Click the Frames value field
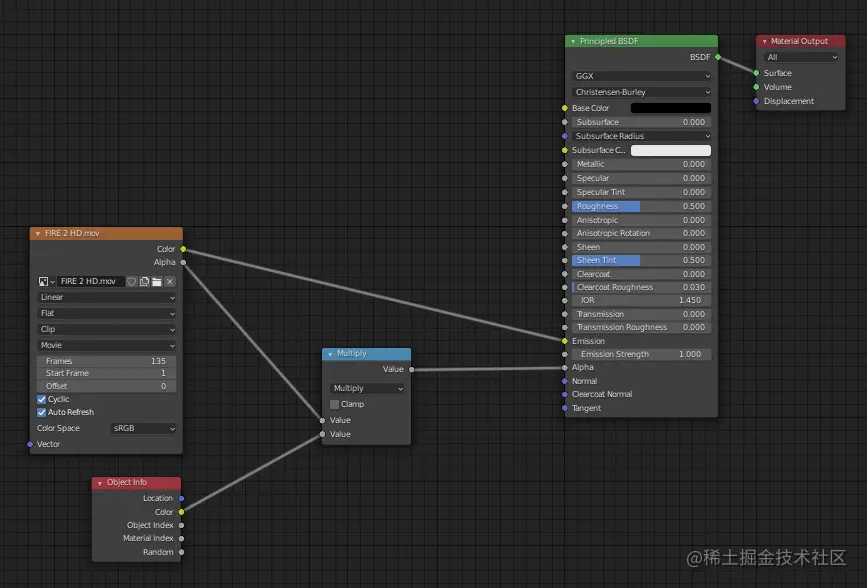This screenshot has width=867, height=588. (x=107, y=361)
